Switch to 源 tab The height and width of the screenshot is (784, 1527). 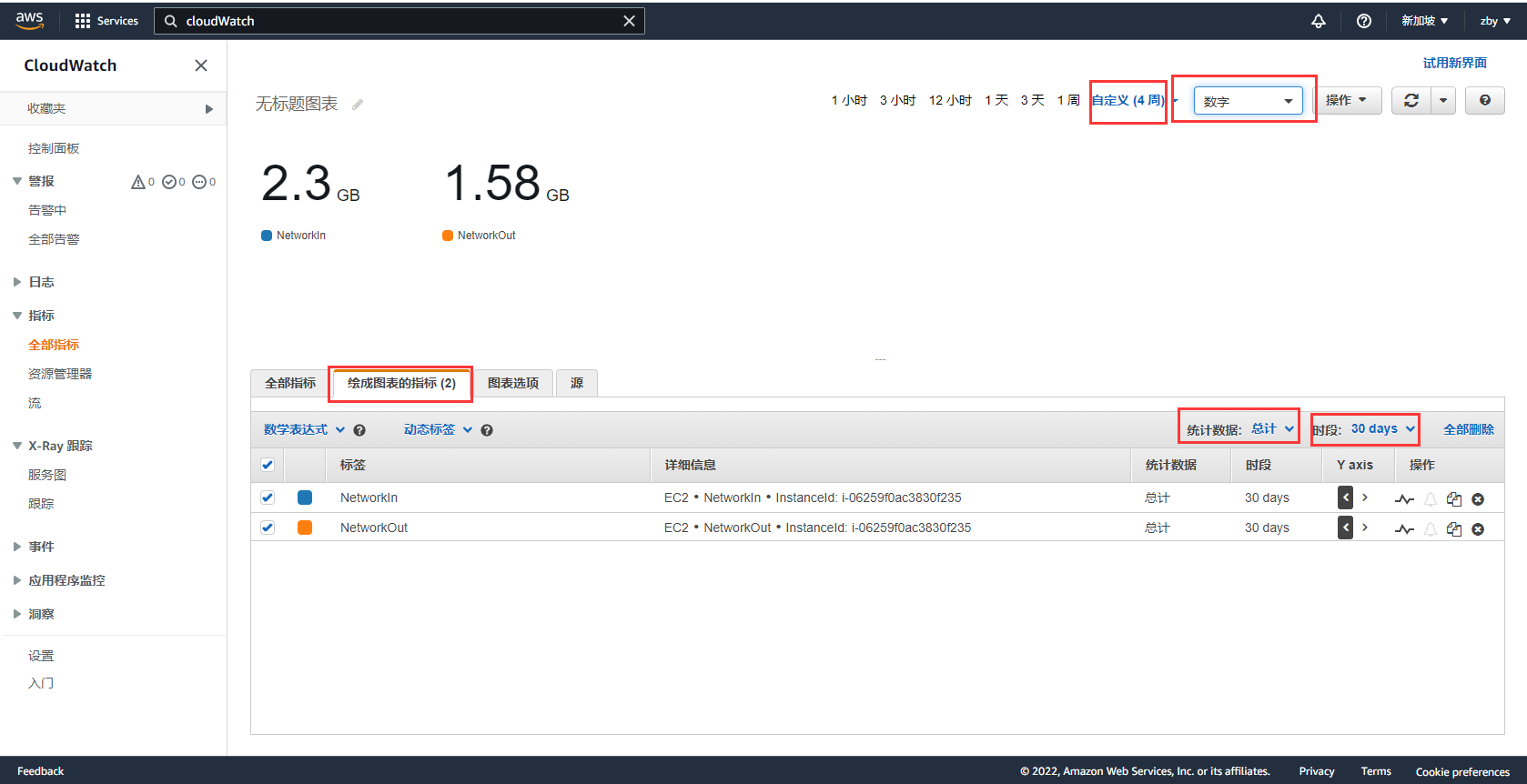click(x=577, y=384)
